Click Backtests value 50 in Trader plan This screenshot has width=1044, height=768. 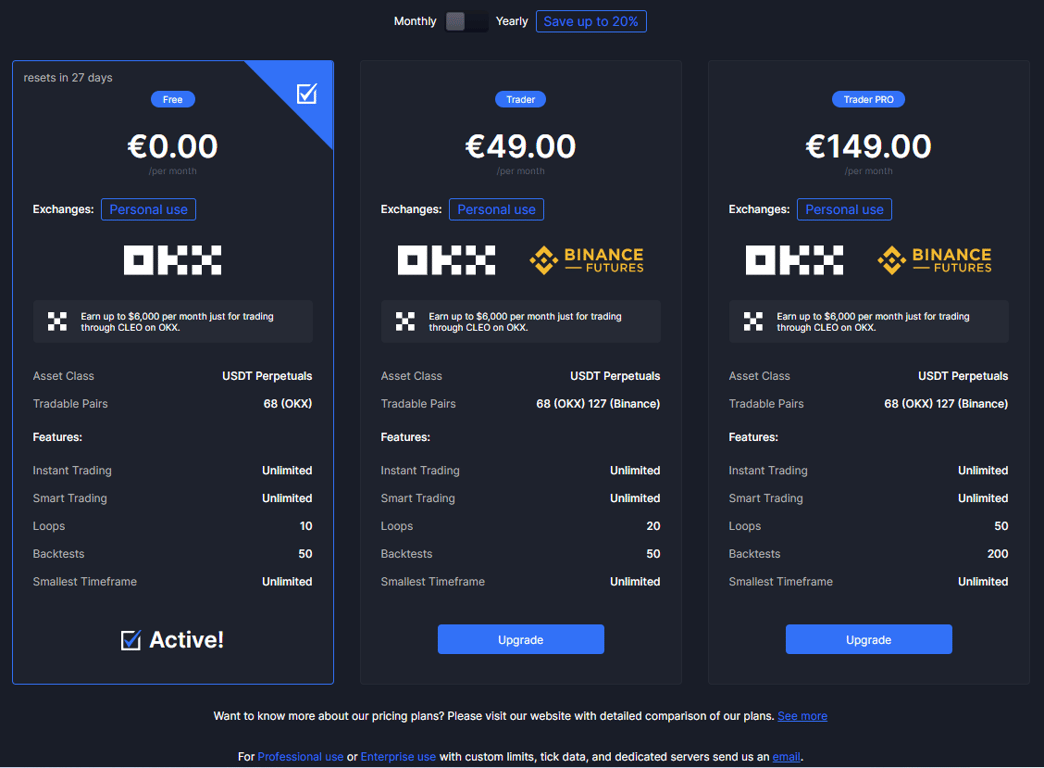pyautogui.click(x=653, y=554)
